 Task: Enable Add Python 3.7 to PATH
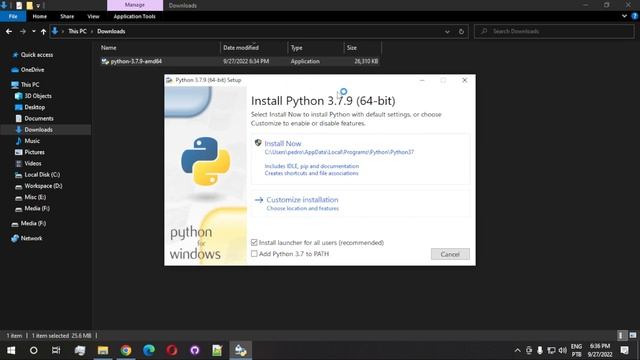[254, 254]
